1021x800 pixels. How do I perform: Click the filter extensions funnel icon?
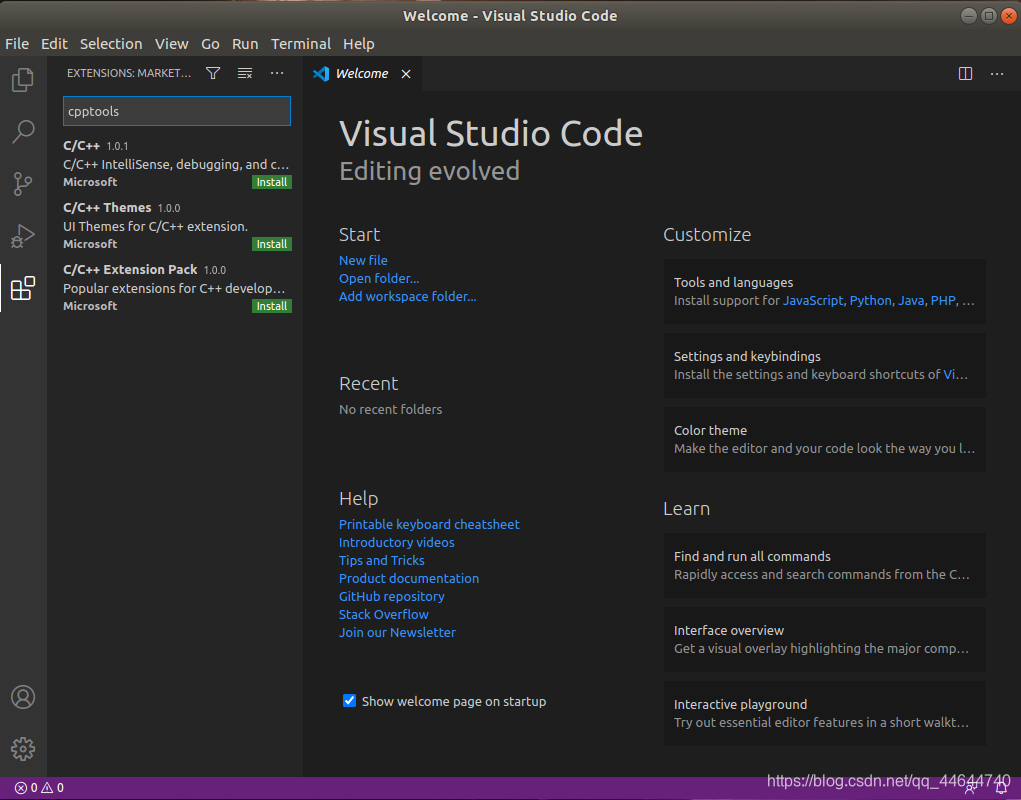pyautogui.click(x=213, y=73)
